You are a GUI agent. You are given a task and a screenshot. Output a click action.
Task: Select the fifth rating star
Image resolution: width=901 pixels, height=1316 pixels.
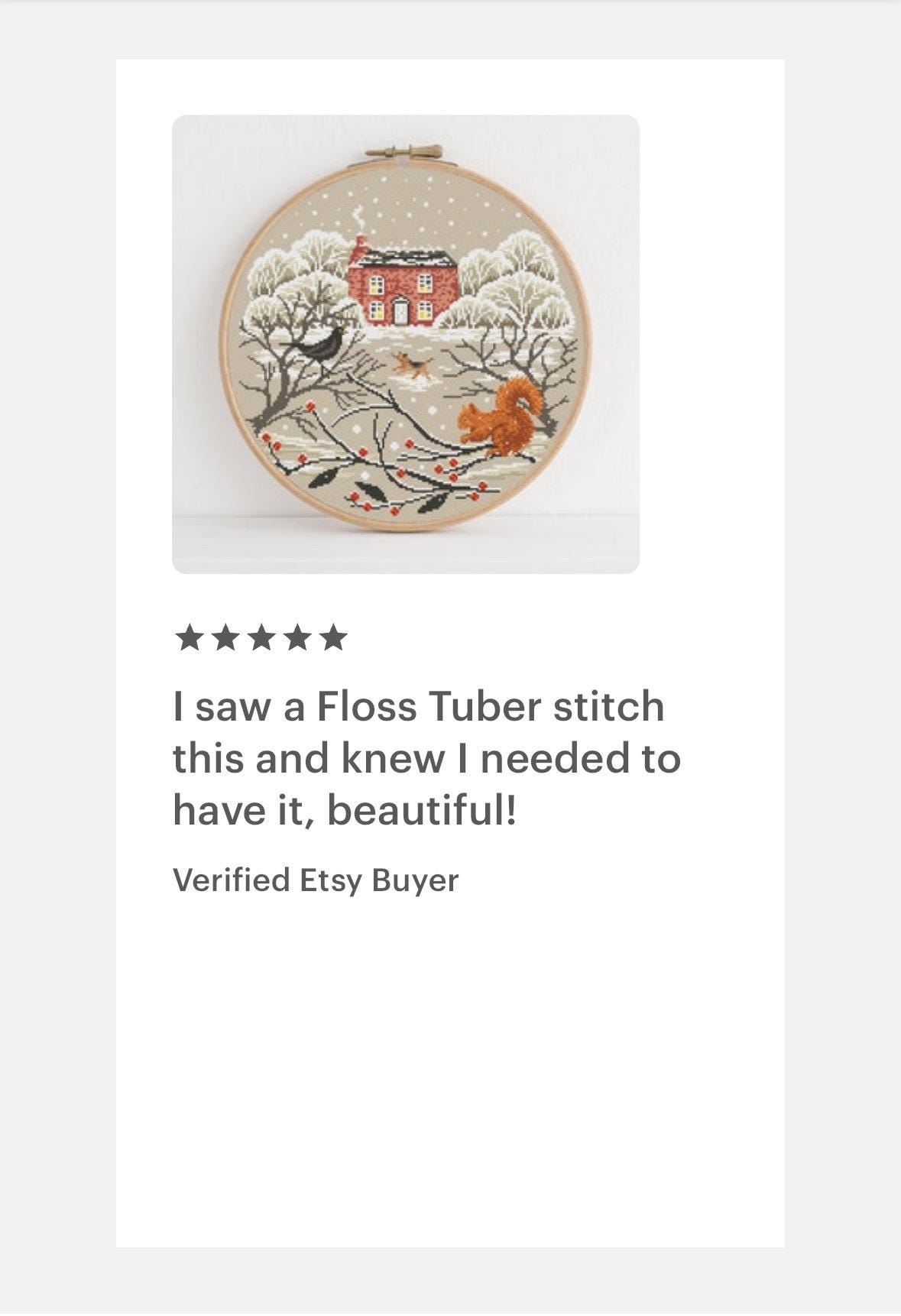[333, 637]
